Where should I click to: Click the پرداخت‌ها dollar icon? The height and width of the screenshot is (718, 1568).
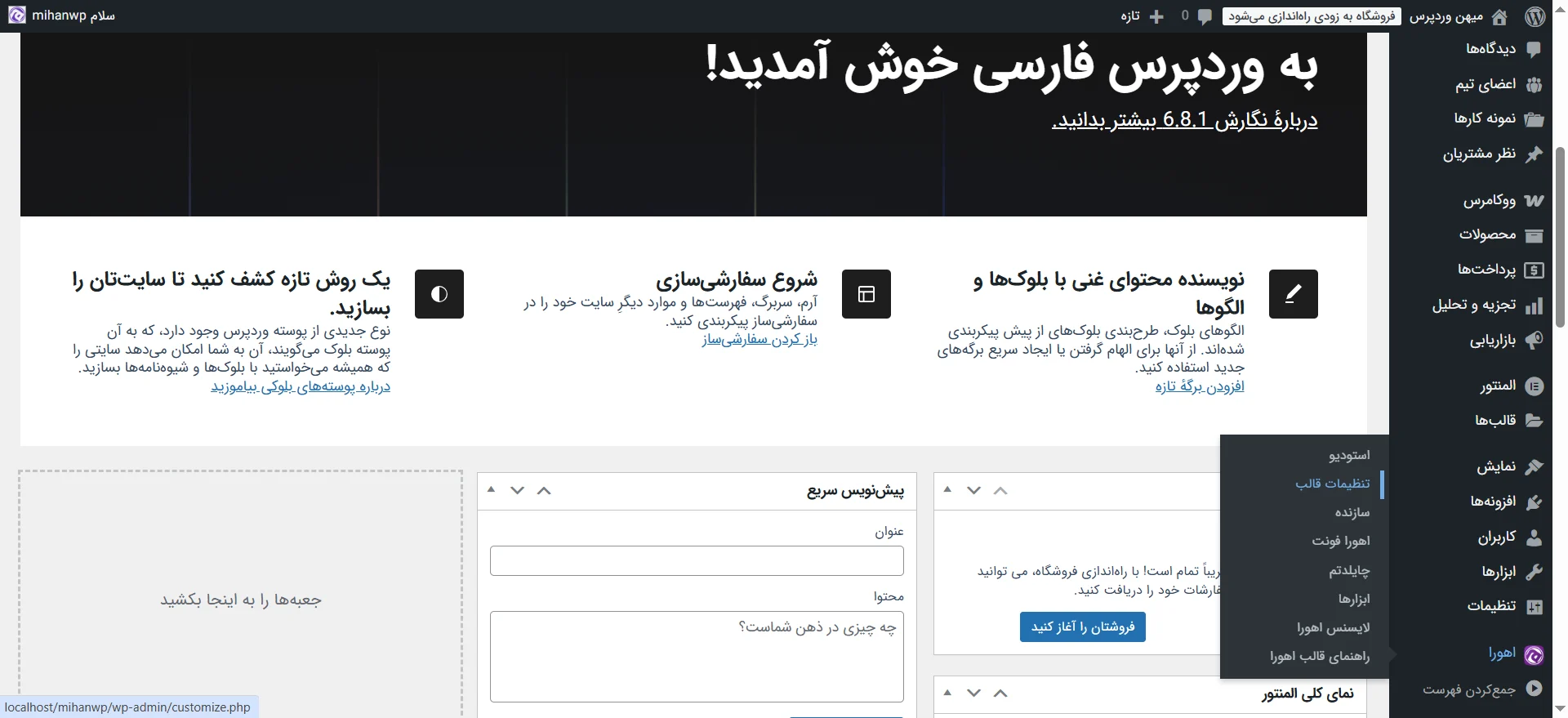(x=1534, y=270)
